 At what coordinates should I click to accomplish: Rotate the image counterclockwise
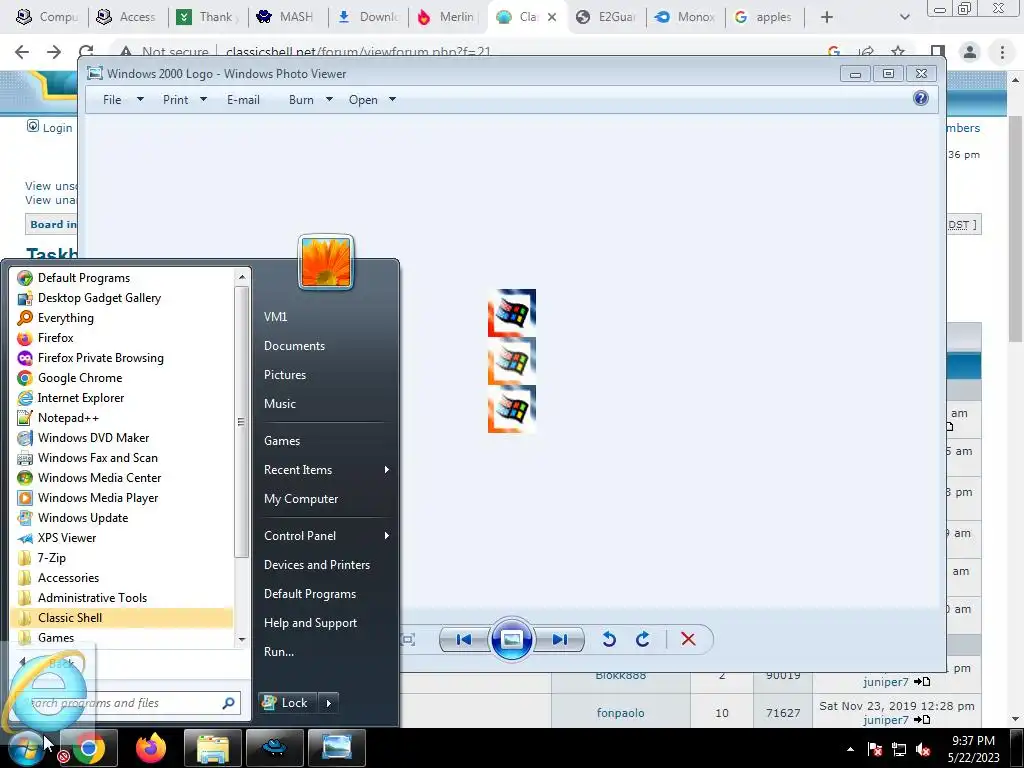[x=609, y=639]
